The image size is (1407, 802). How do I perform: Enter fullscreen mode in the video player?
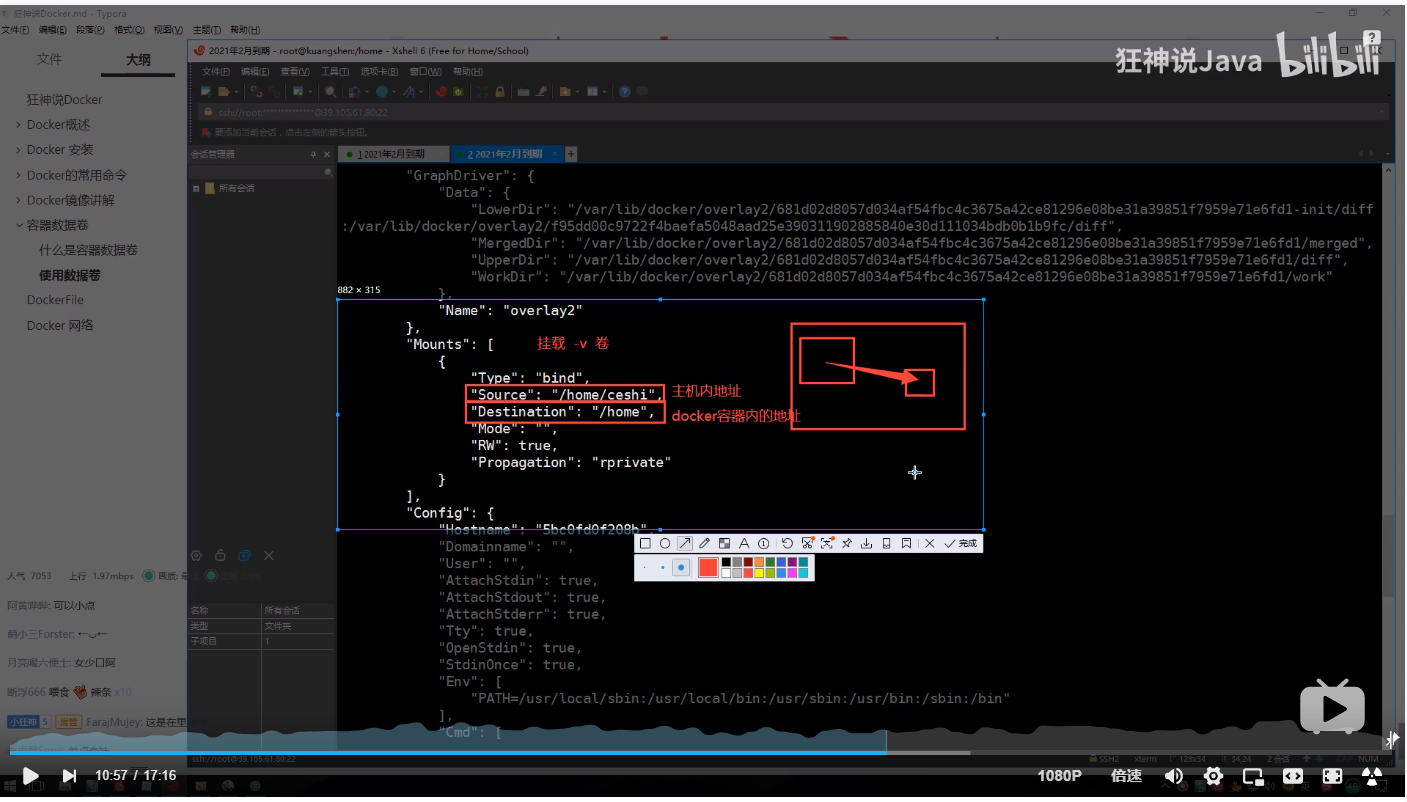pos(1332,775)
